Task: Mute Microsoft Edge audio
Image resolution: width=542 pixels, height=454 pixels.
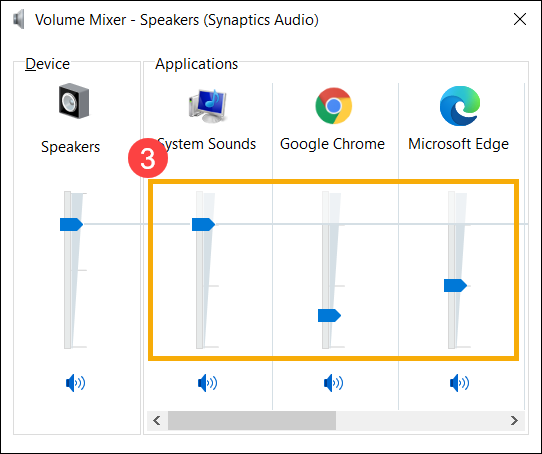Action: (x=459, y=383)
